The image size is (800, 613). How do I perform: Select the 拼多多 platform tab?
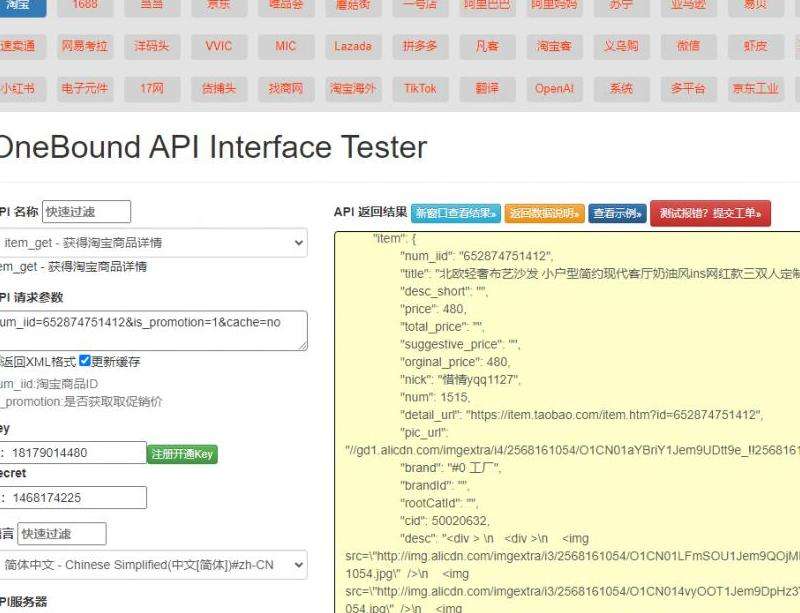point(420,46)
